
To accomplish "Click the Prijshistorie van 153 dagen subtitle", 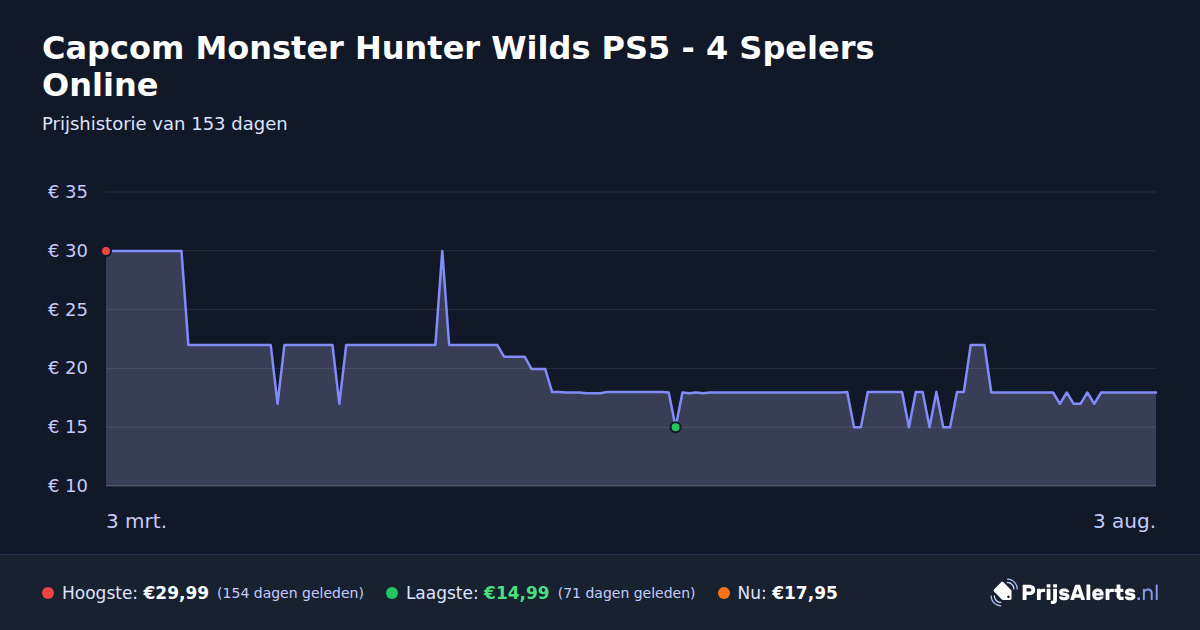I will (x=165, y=124).
